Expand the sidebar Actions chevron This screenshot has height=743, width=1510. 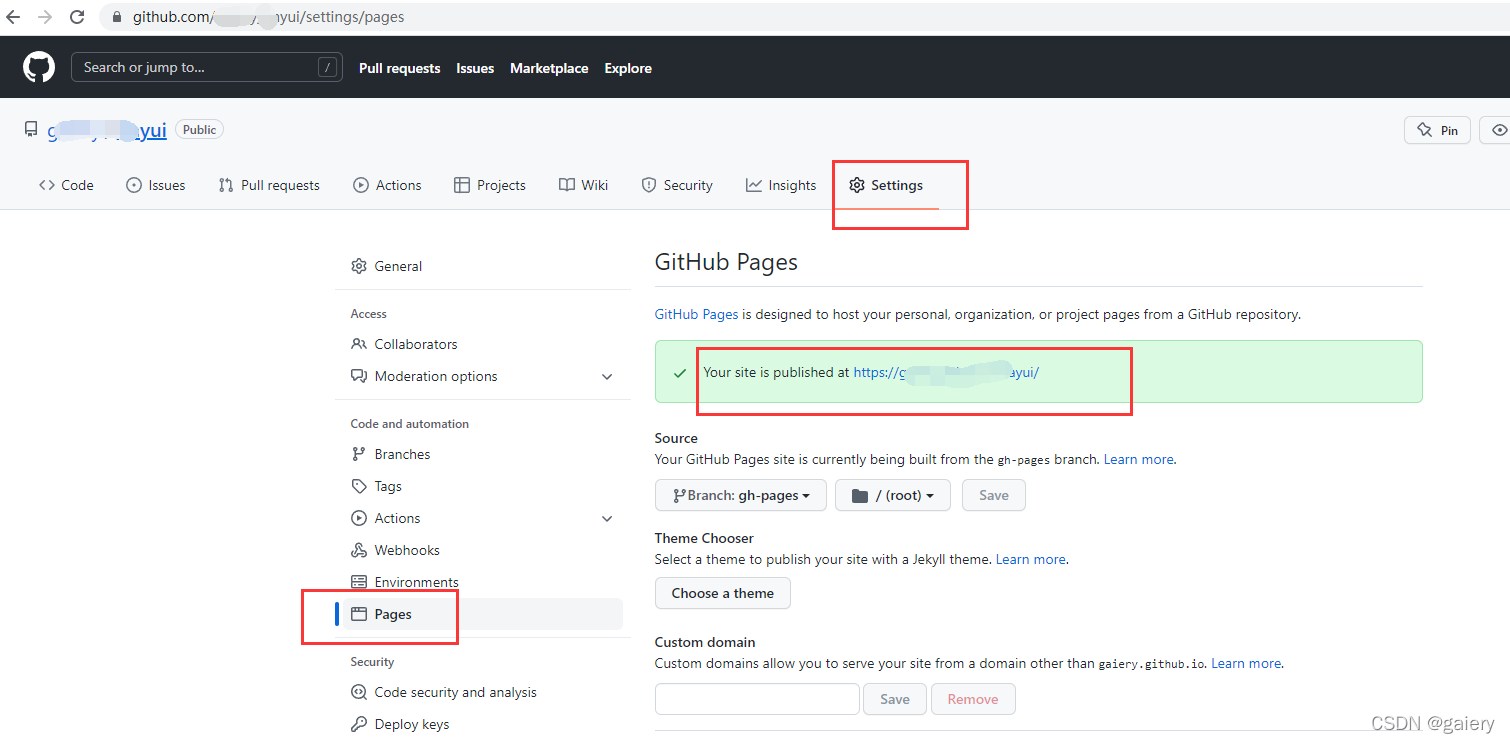(607, 518)
